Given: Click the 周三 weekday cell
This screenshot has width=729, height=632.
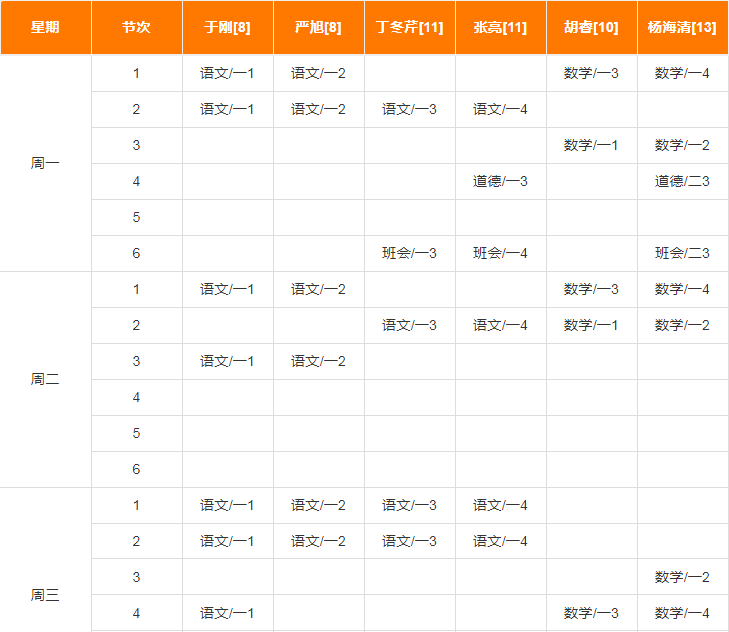Looking at the screenshot, I should [x=46, y=595].
